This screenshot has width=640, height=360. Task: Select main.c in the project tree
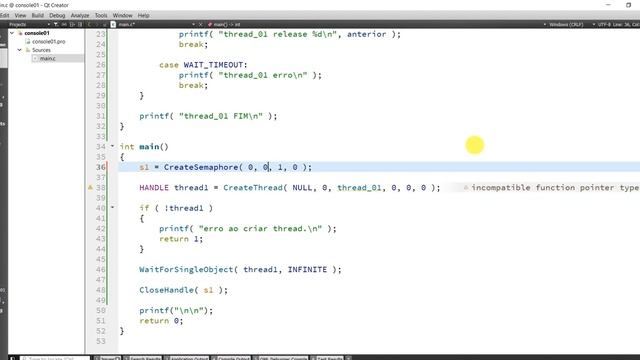(x=47, y=58)
